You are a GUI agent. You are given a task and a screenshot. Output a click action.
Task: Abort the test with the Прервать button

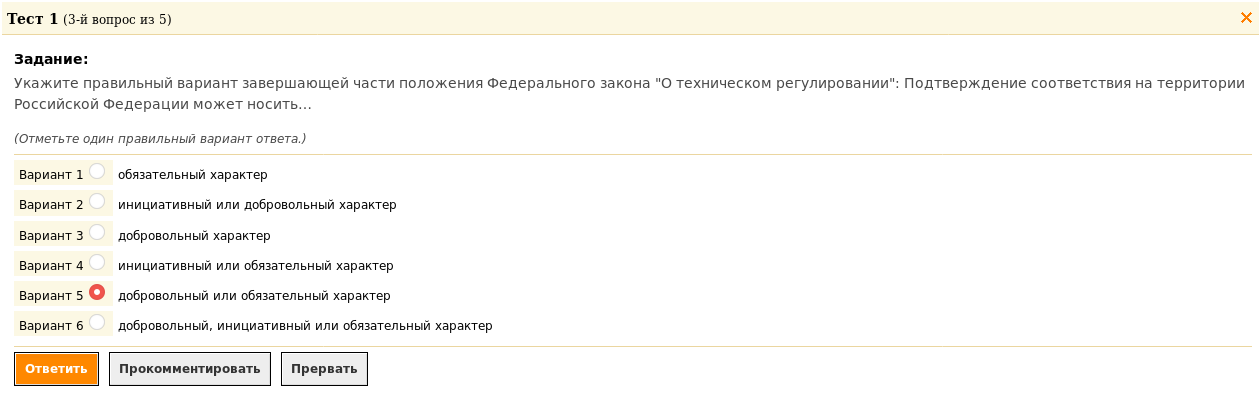(x=324, y=369)
